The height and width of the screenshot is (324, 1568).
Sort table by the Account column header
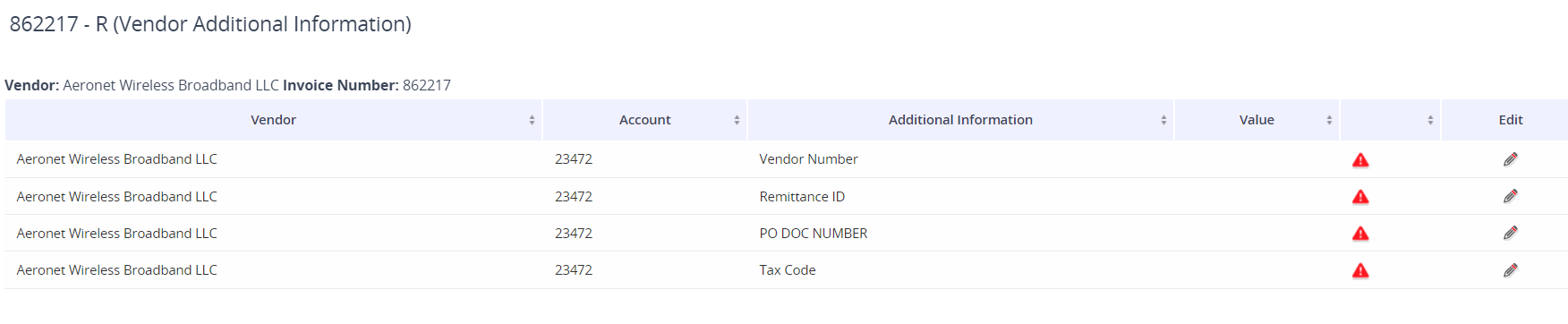click(644, 120)
